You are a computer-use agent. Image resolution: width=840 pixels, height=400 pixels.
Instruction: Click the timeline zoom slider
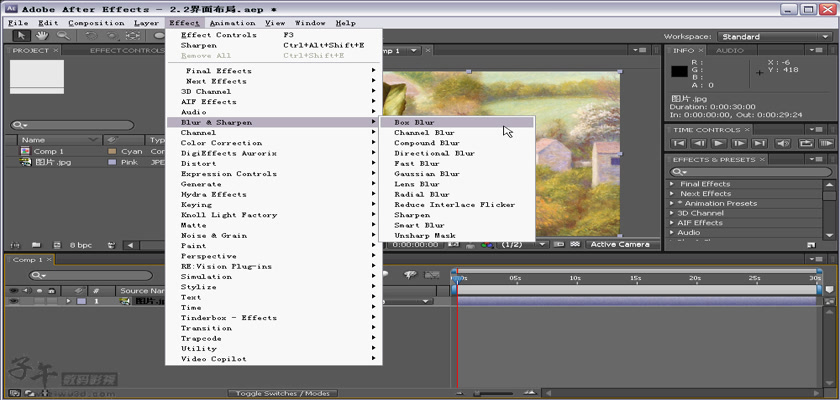494,394
